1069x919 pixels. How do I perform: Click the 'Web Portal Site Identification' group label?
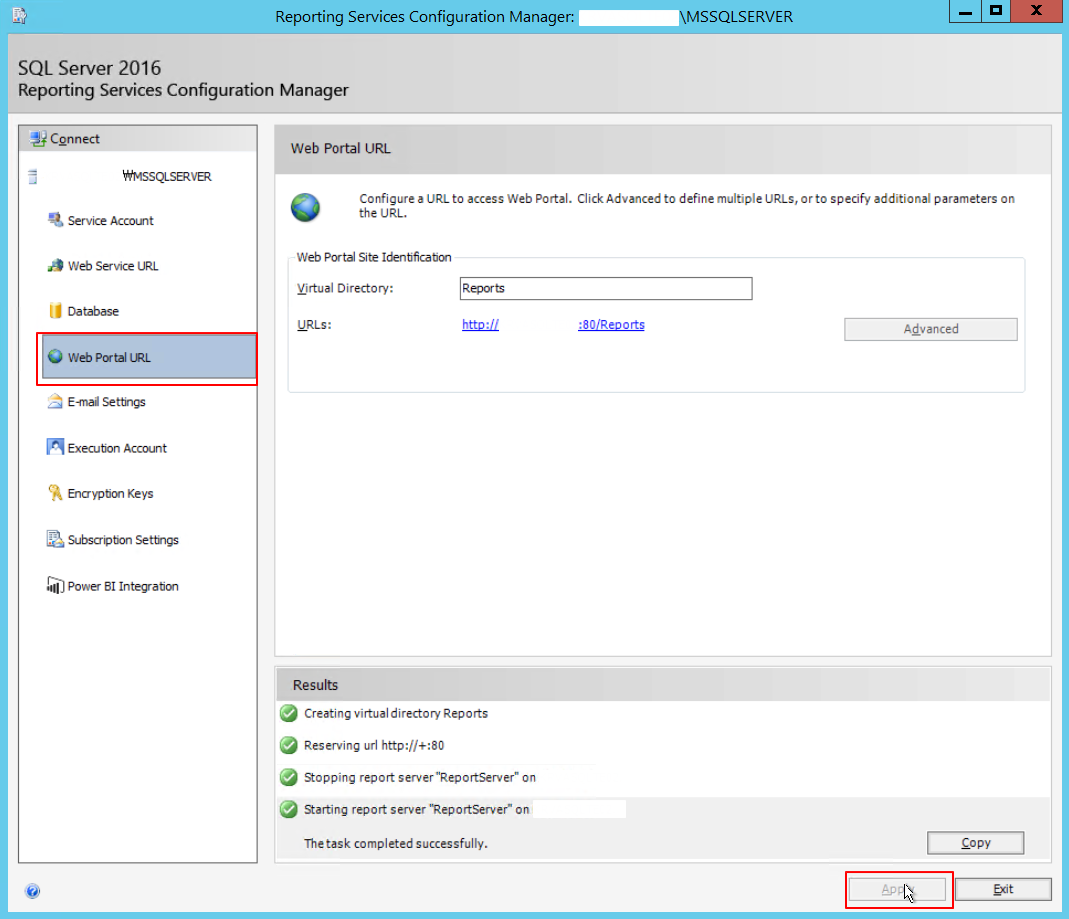[374, 257]
